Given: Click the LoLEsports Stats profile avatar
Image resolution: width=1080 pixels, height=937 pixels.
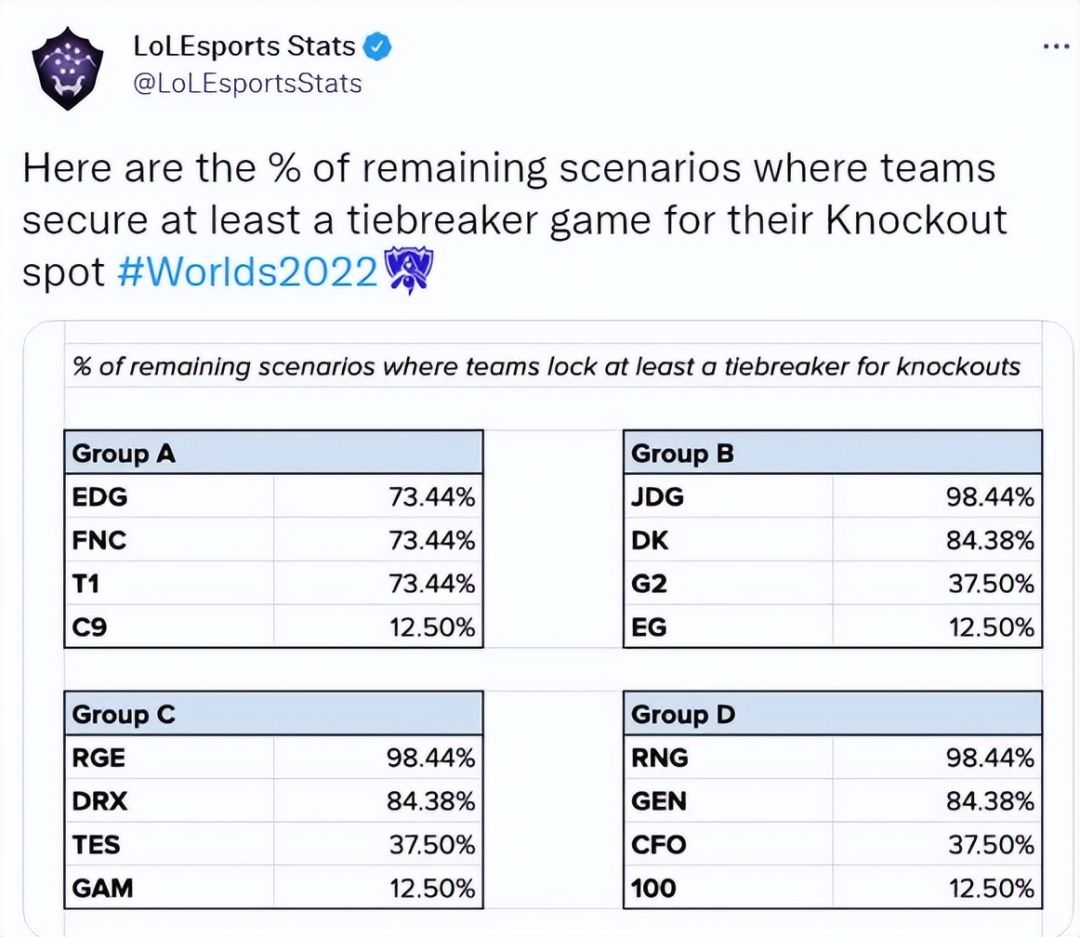Looking at the screenshot, I should click(68, 69).
